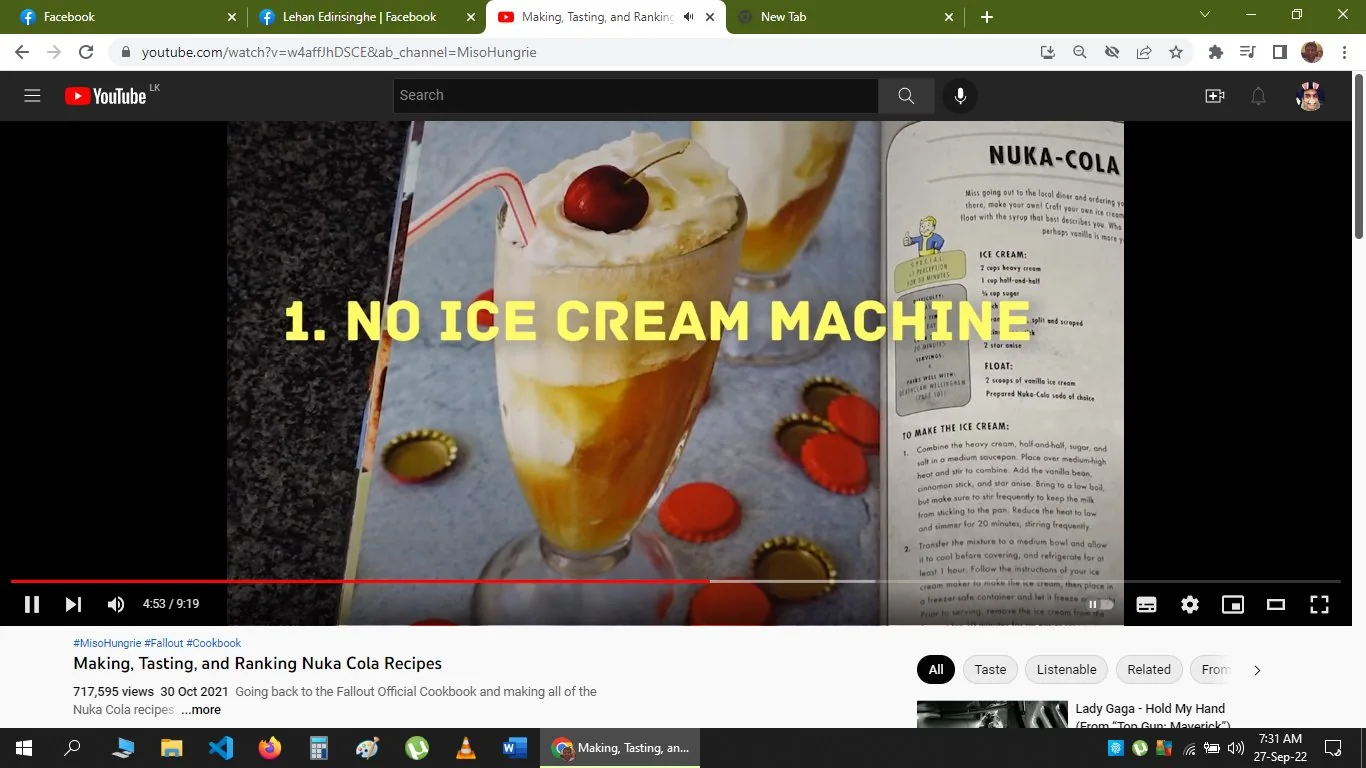Open the #Fallout hashtag link
This screenshot has width=1366, height=768.
[163, 643]
